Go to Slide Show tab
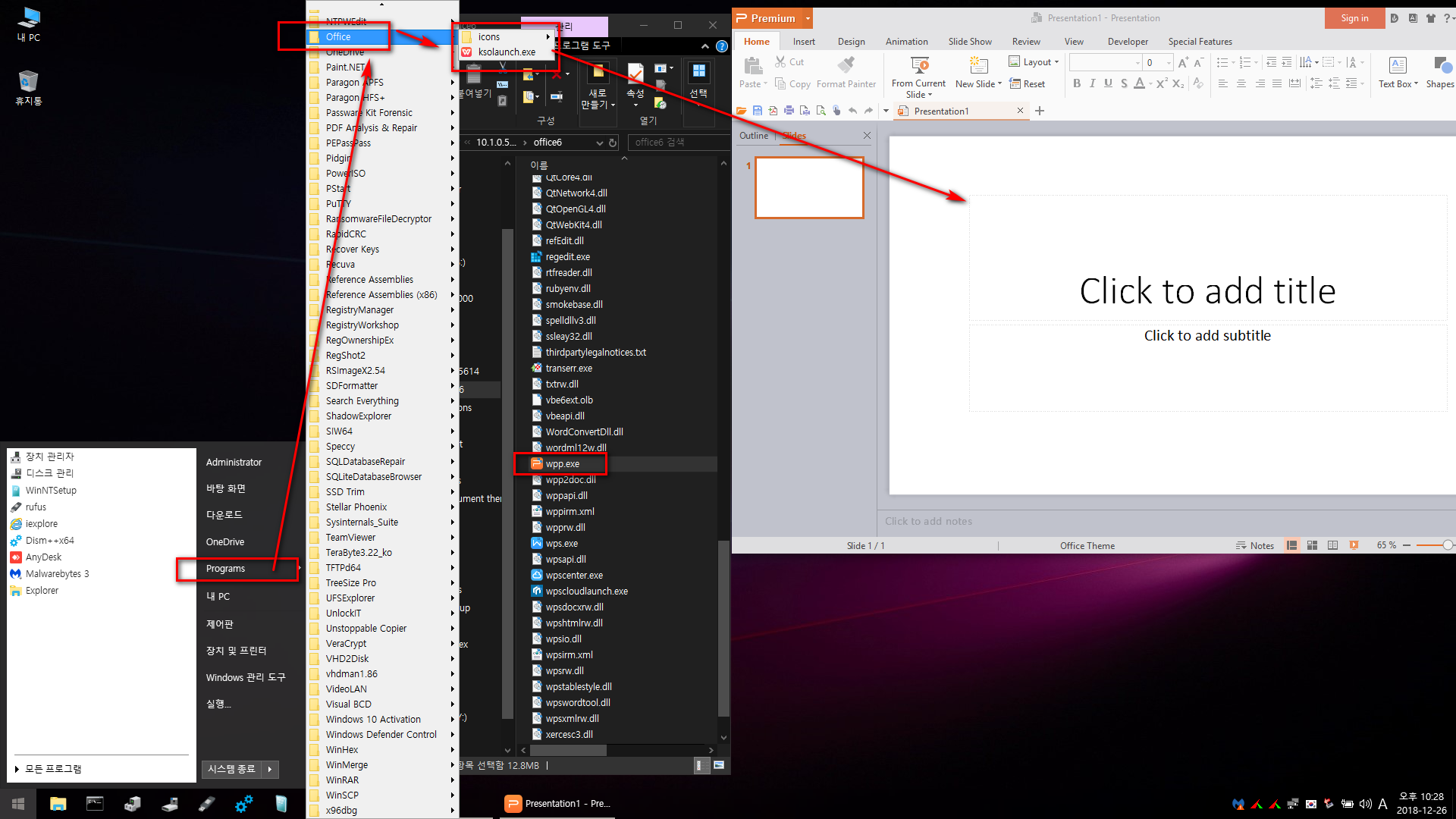1456x819 pixels. click(x=970, y=42)
